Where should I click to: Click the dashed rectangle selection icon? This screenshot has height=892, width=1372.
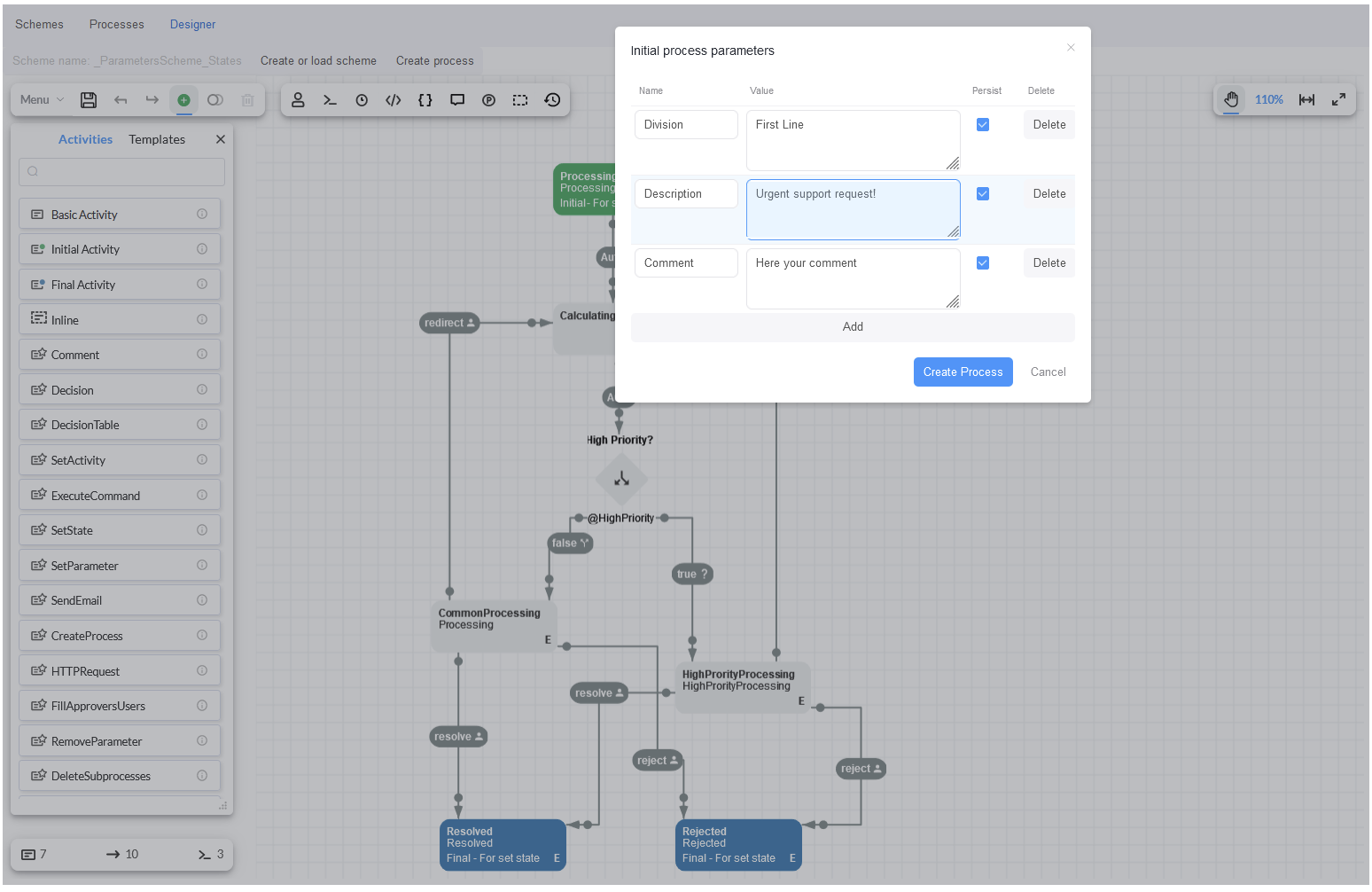520,100
